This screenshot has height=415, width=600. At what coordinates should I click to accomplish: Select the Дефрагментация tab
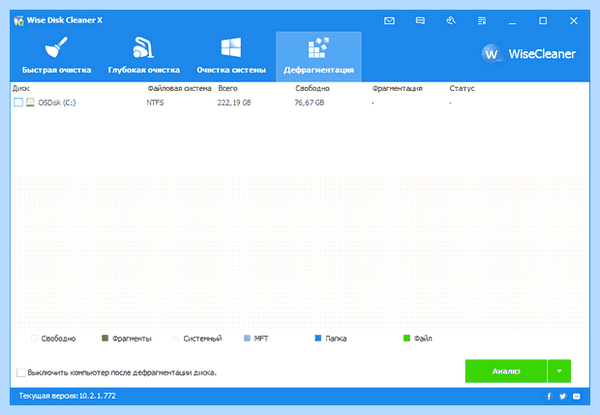point(319,56)
